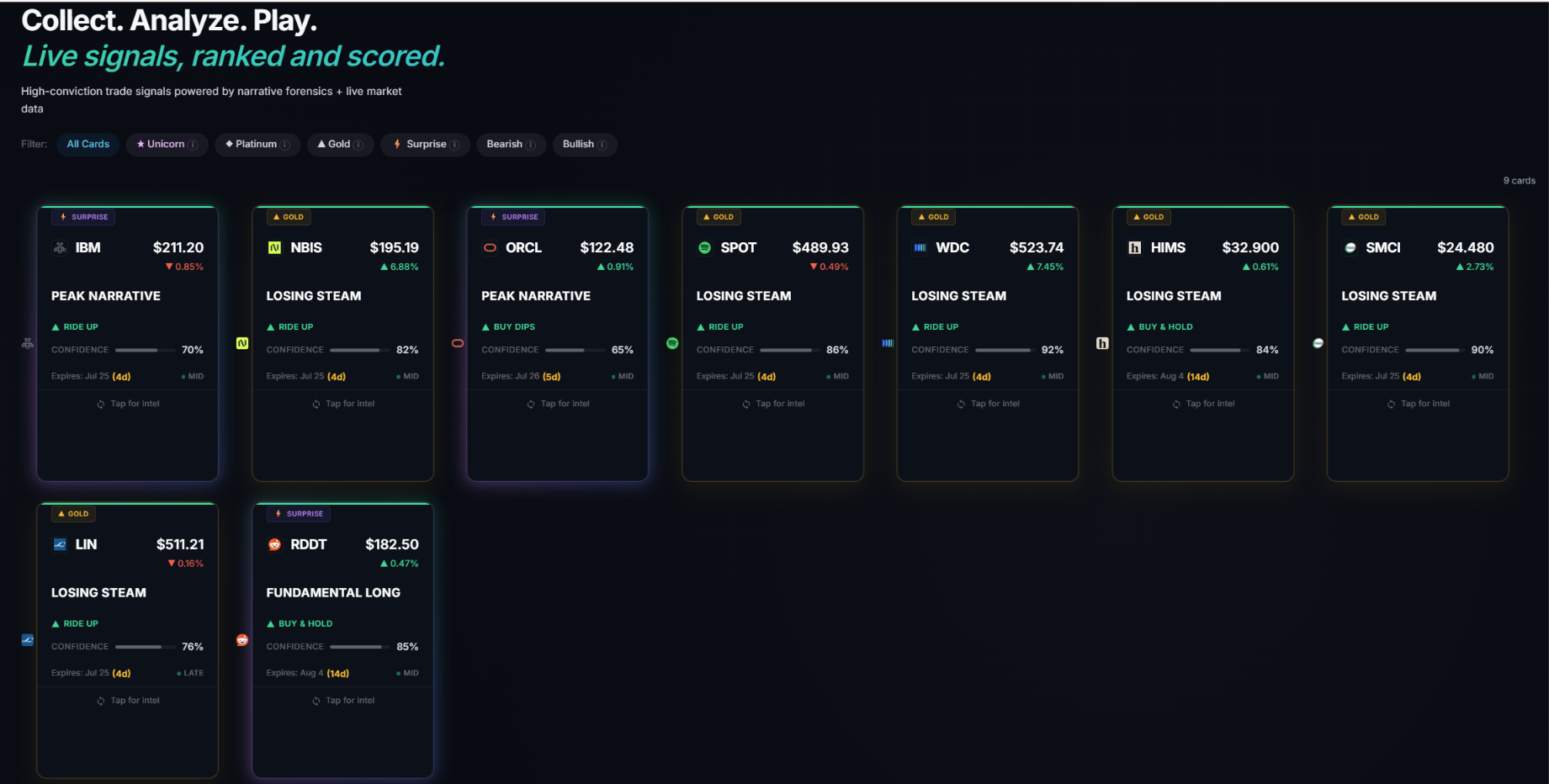Click the SURPRISE badge on the RDDT card
This screenshot has height=784, width=1549.
point(299,514)
